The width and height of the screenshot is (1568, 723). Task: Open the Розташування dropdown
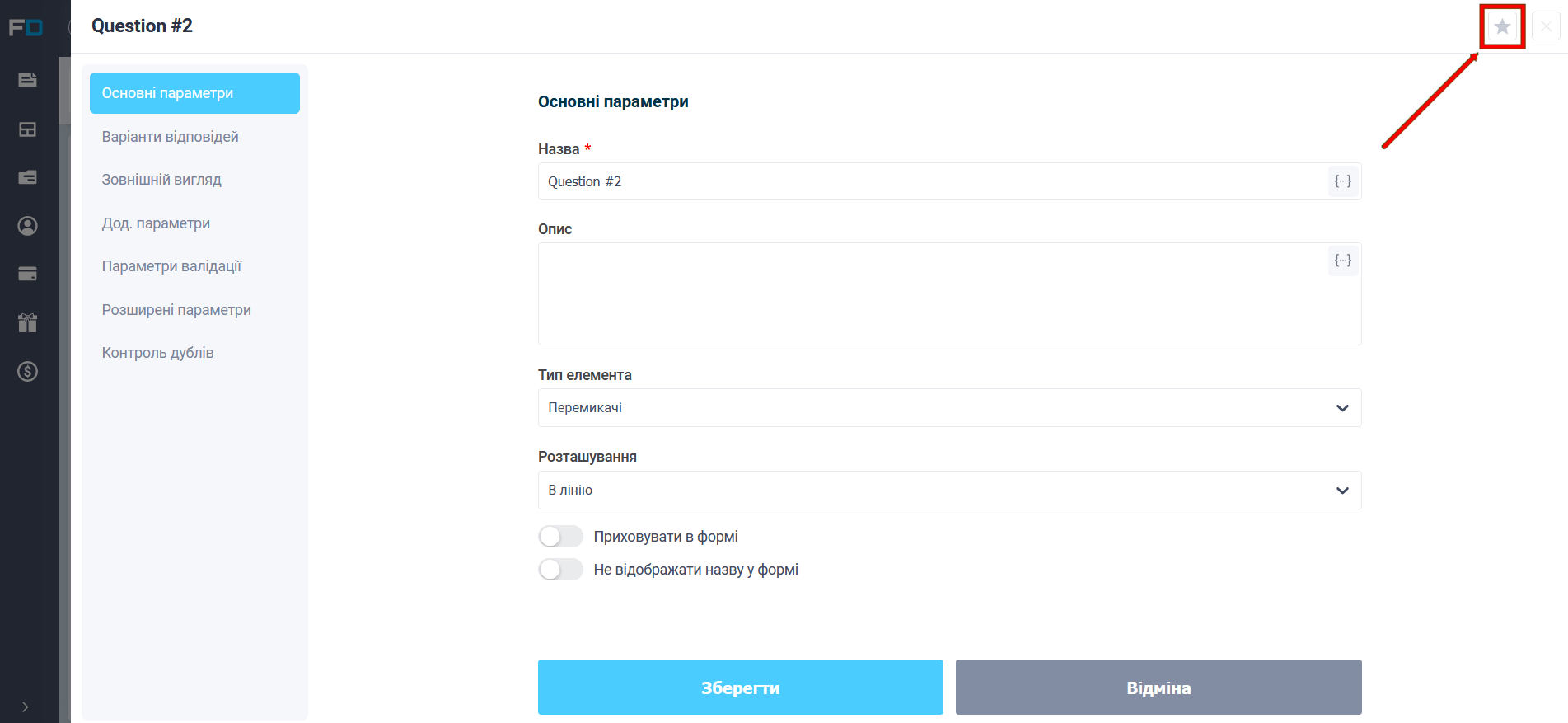point(949,491)
